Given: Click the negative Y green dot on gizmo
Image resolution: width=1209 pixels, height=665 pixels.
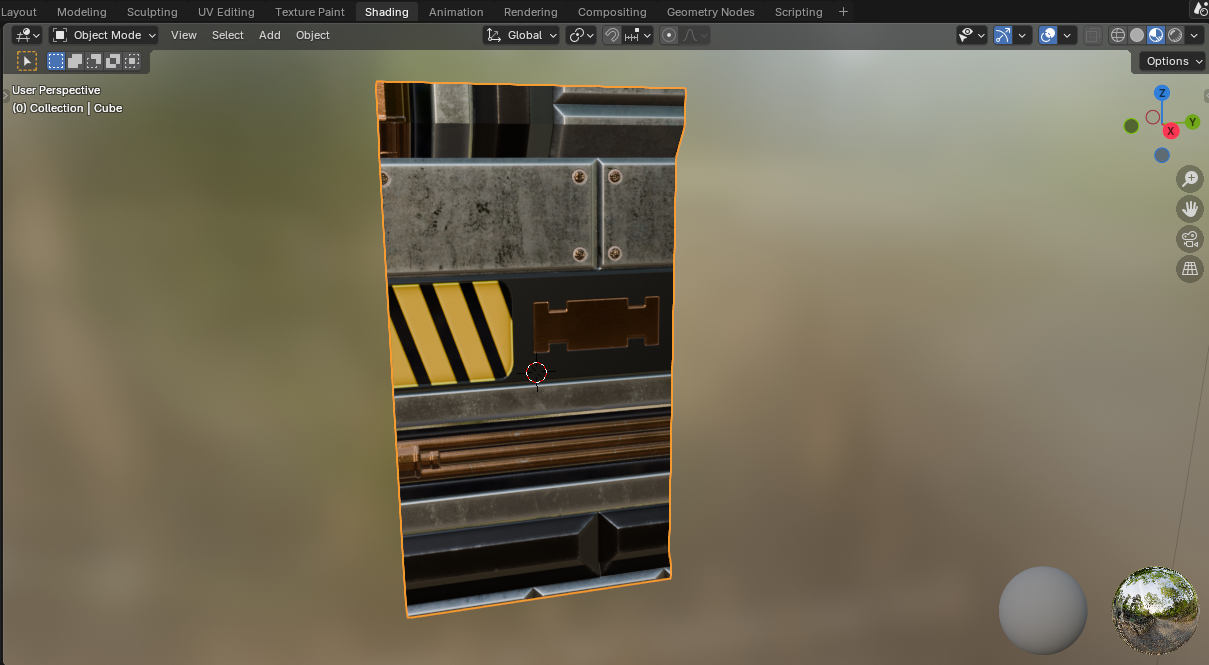Looking at the screenshot, I should (1131, 126).
